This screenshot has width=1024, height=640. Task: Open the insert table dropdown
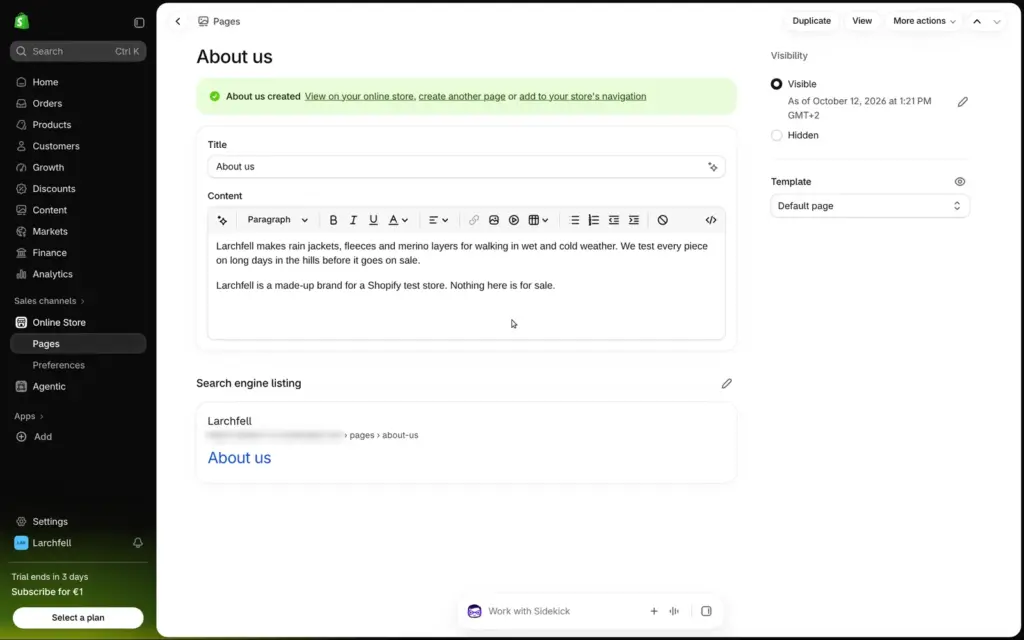coord(538,220)
